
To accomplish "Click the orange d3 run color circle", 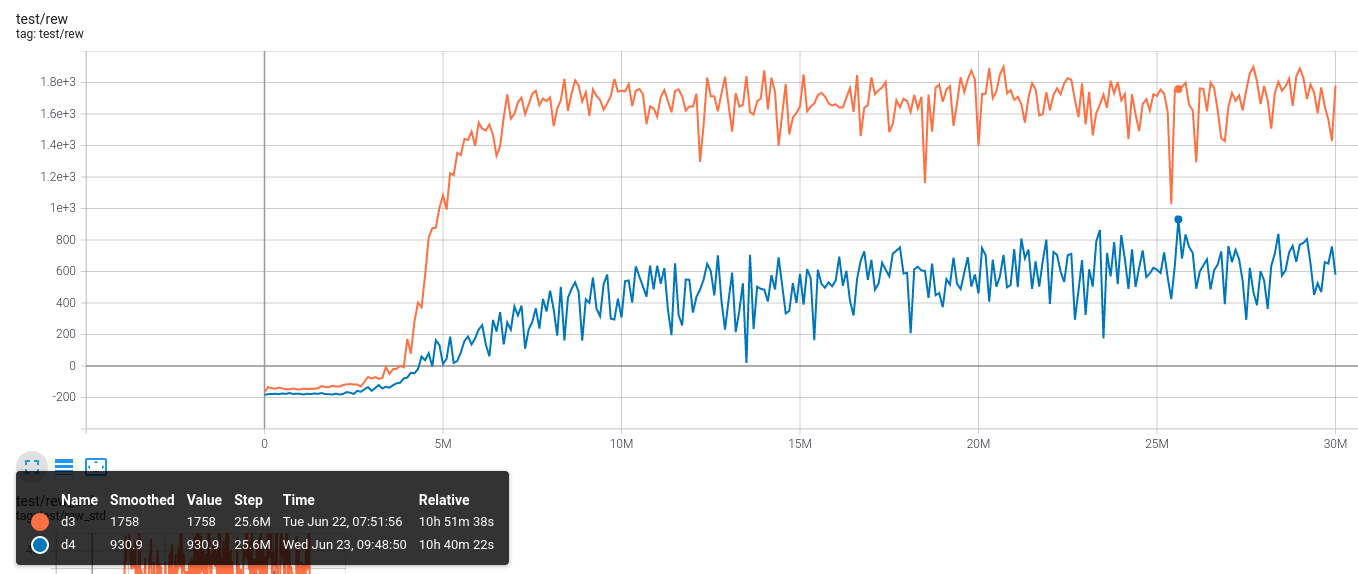I will tap(40, 521).
